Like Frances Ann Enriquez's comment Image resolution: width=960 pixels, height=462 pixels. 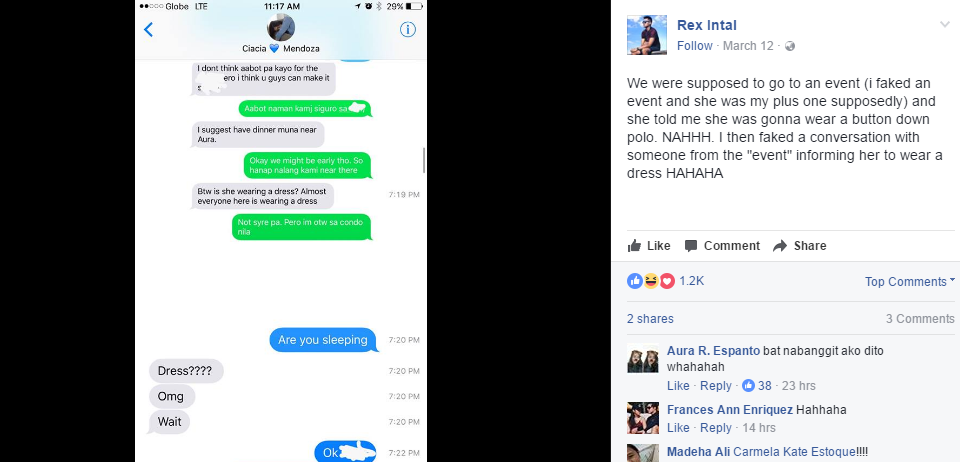(x=678, y=428)
